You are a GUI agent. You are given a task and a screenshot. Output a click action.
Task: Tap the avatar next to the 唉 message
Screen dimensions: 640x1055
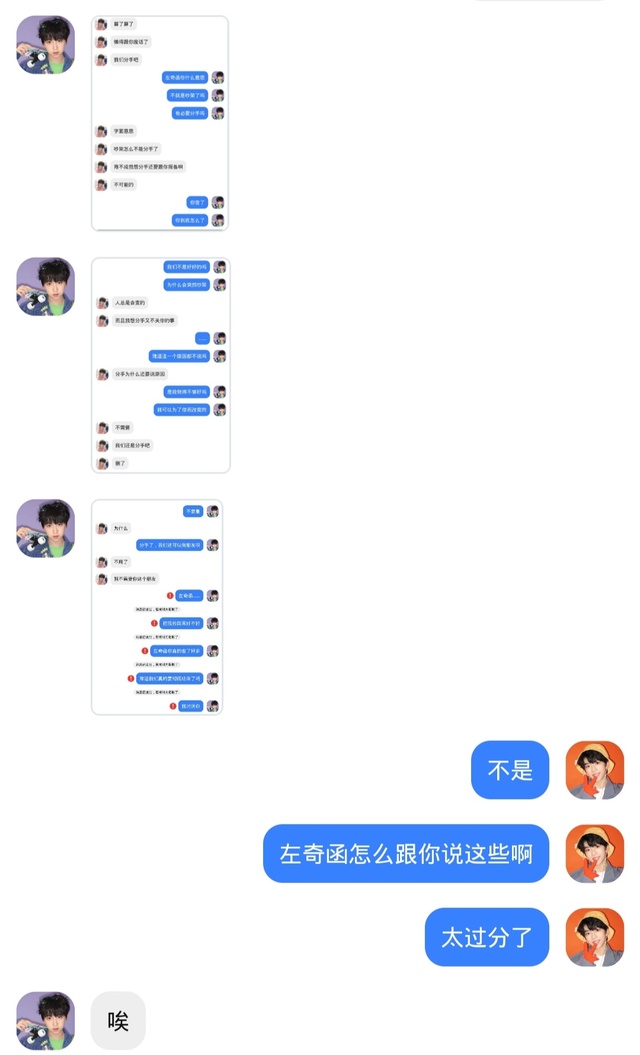click(x=46, y=1020)
